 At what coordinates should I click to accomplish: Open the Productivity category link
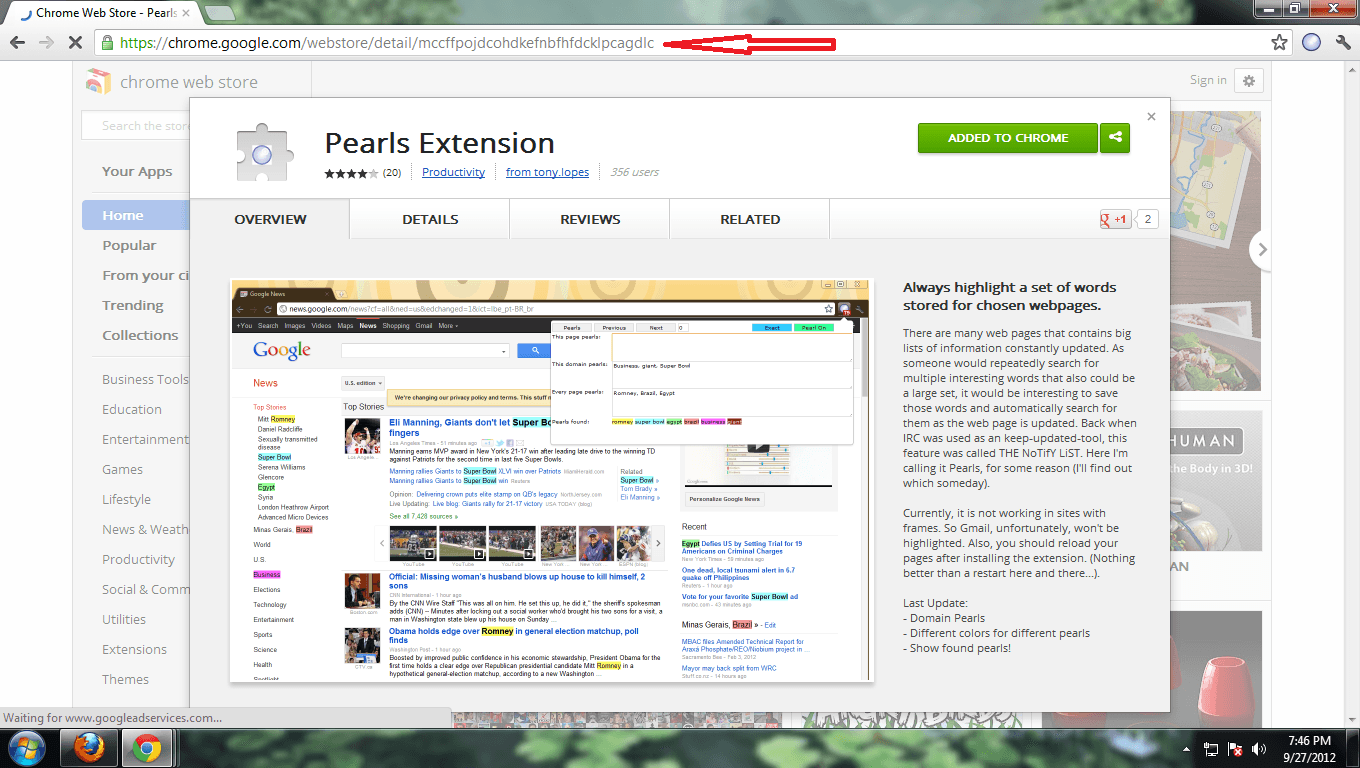(453, 171)
